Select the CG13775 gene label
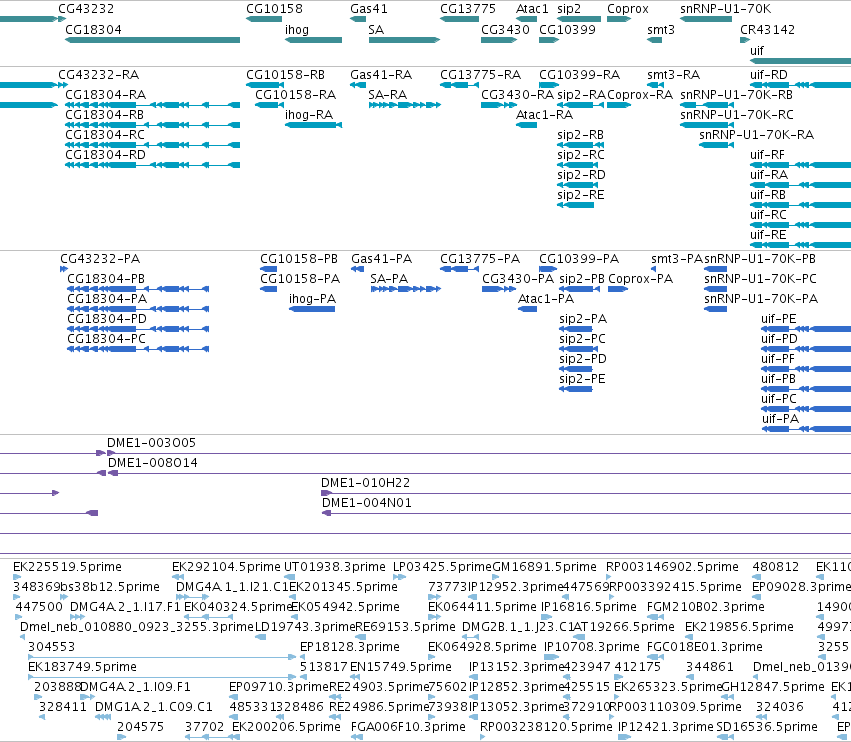Viewport: 851px width, 742px height. [x=468, y=9]
